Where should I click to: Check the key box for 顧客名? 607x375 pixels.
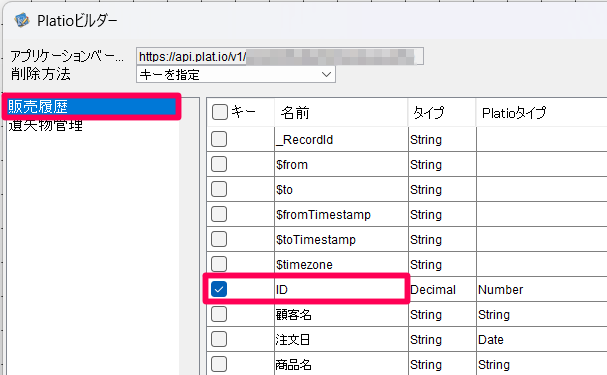[219, 314]
